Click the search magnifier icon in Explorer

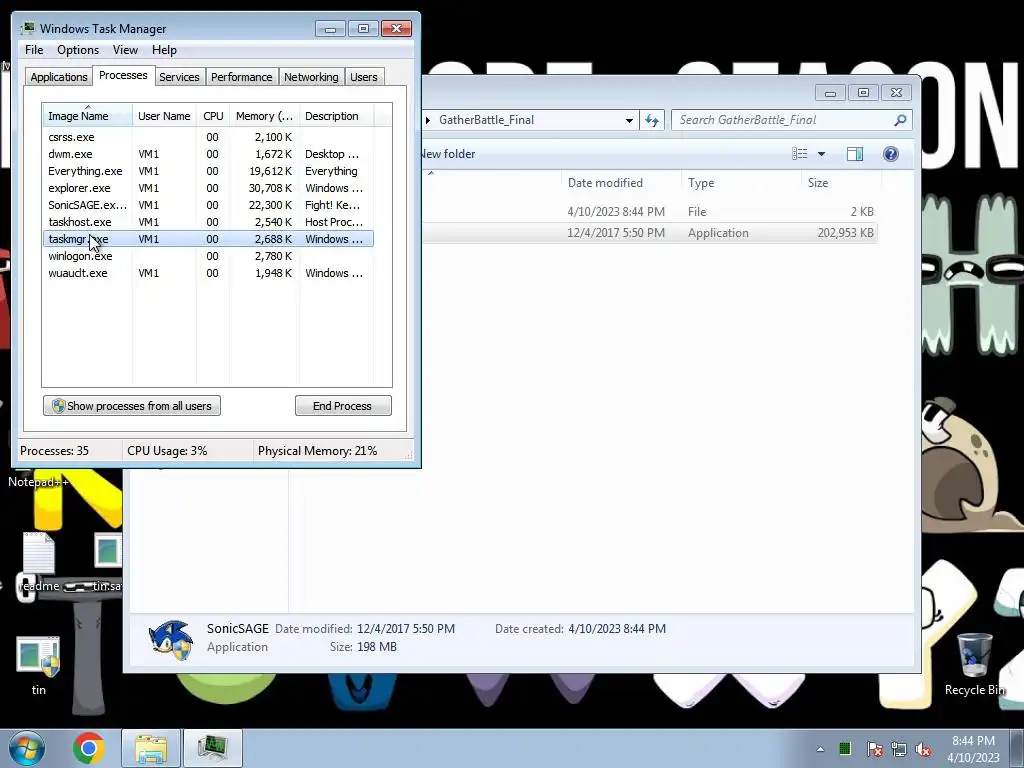[900, 120]
